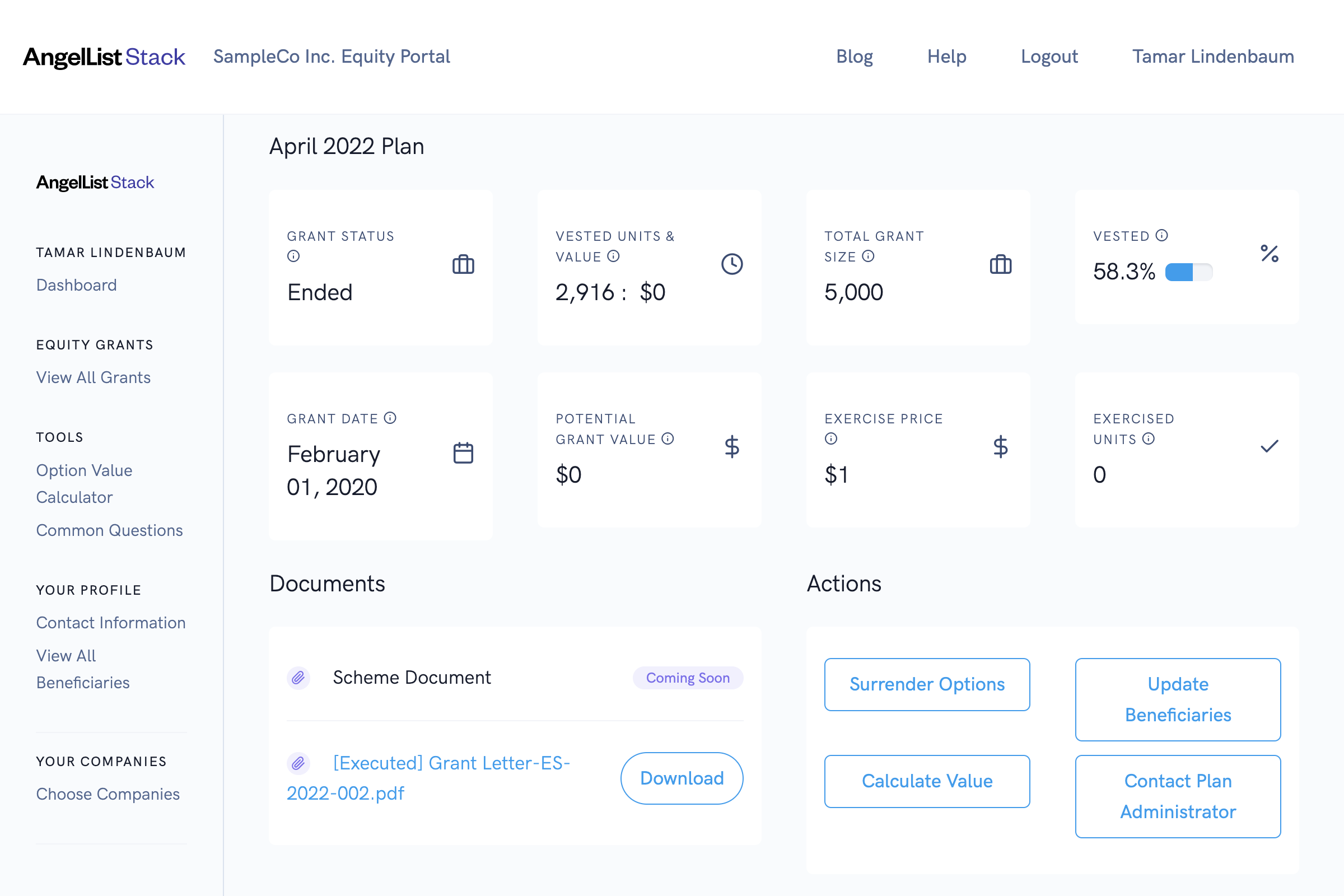Log out via the Logout link
The width and height of the screenshot is (1344, 896).
pyautogui.click(x=1049, y=57)
